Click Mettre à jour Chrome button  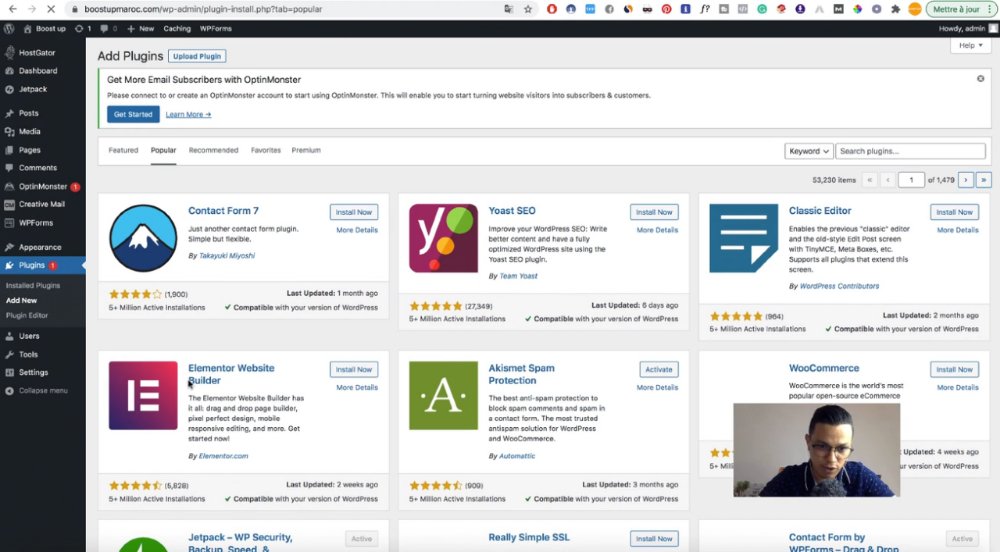[x=960, y=9]
